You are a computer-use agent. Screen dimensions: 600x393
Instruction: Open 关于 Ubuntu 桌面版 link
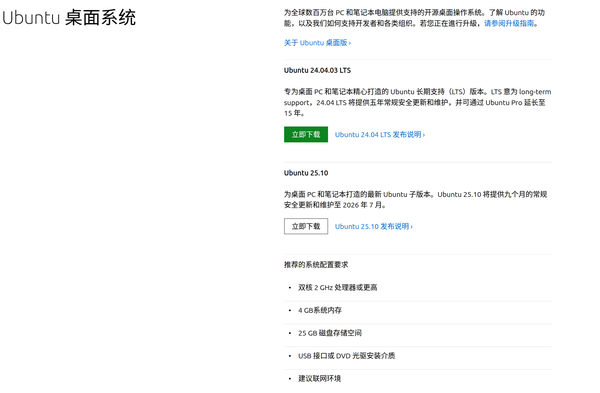tap(317, 43)
